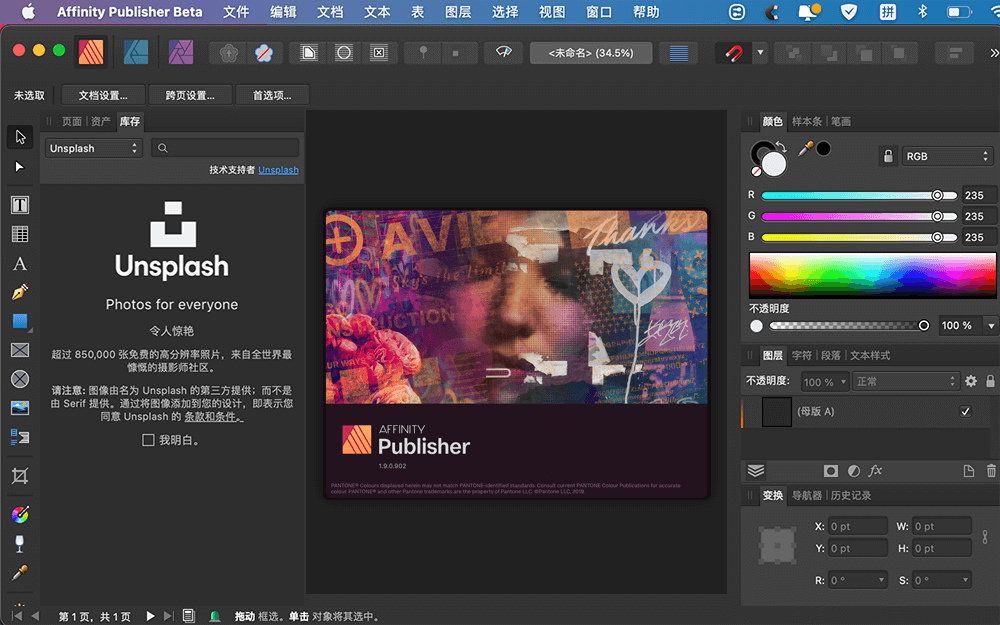This screenshot has width=1000, height=625.
Task: Open 条款和条件 link
Action: [x=214, y=416]
